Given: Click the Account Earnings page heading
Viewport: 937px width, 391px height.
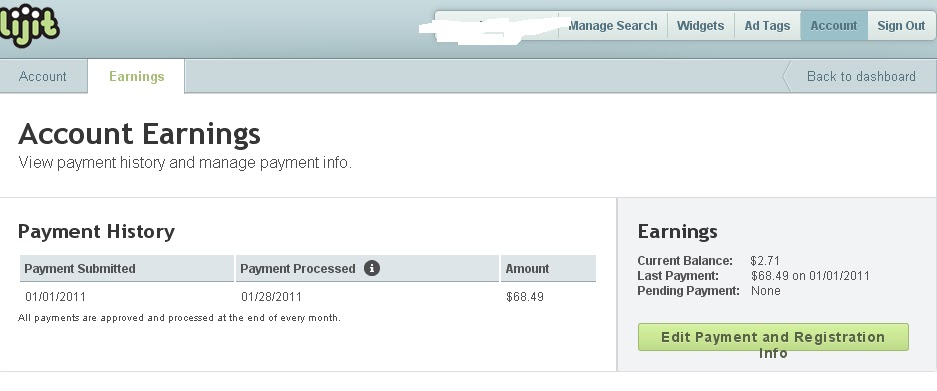Looking at the screenshot, I should 139,134.
